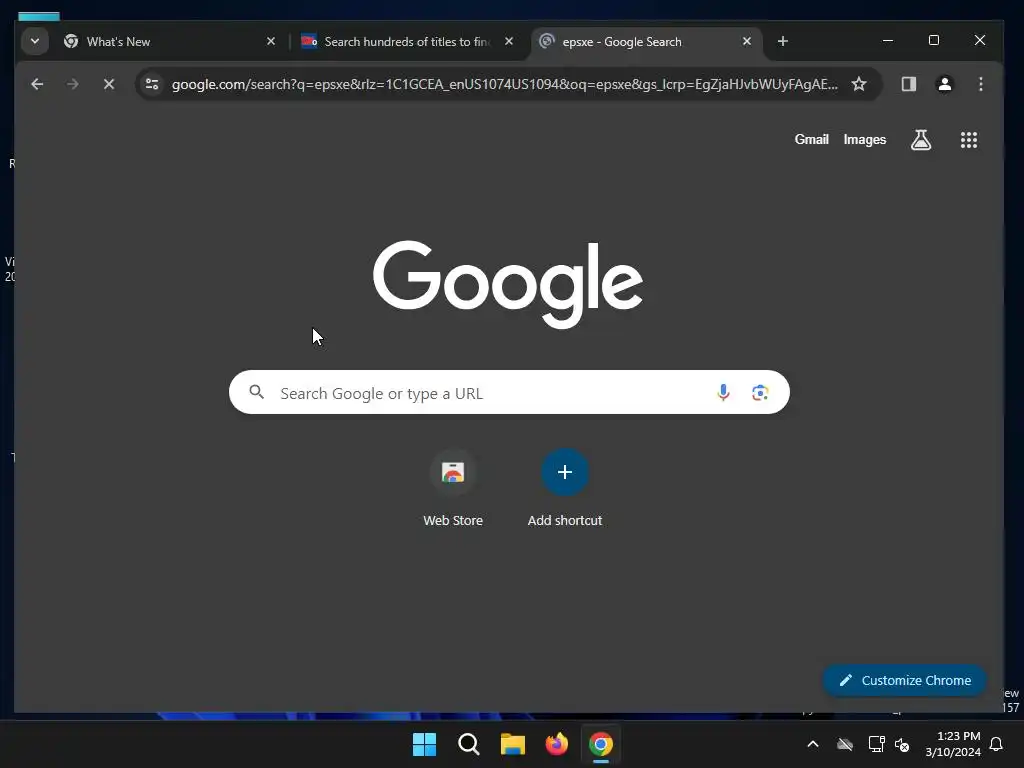Viewport: 1024px width, 768px height.
Task: Go forward with the forward arrow
Action: point(72,84)
